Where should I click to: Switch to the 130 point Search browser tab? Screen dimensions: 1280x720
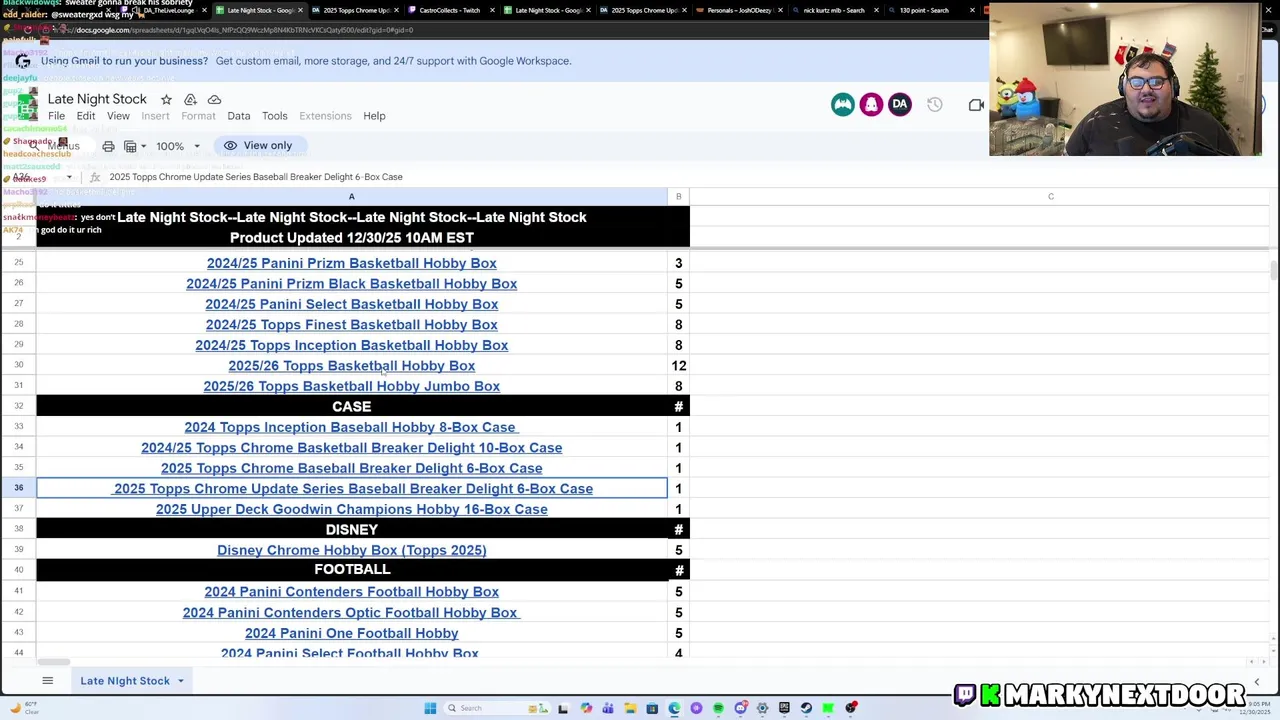pos(926,10)
